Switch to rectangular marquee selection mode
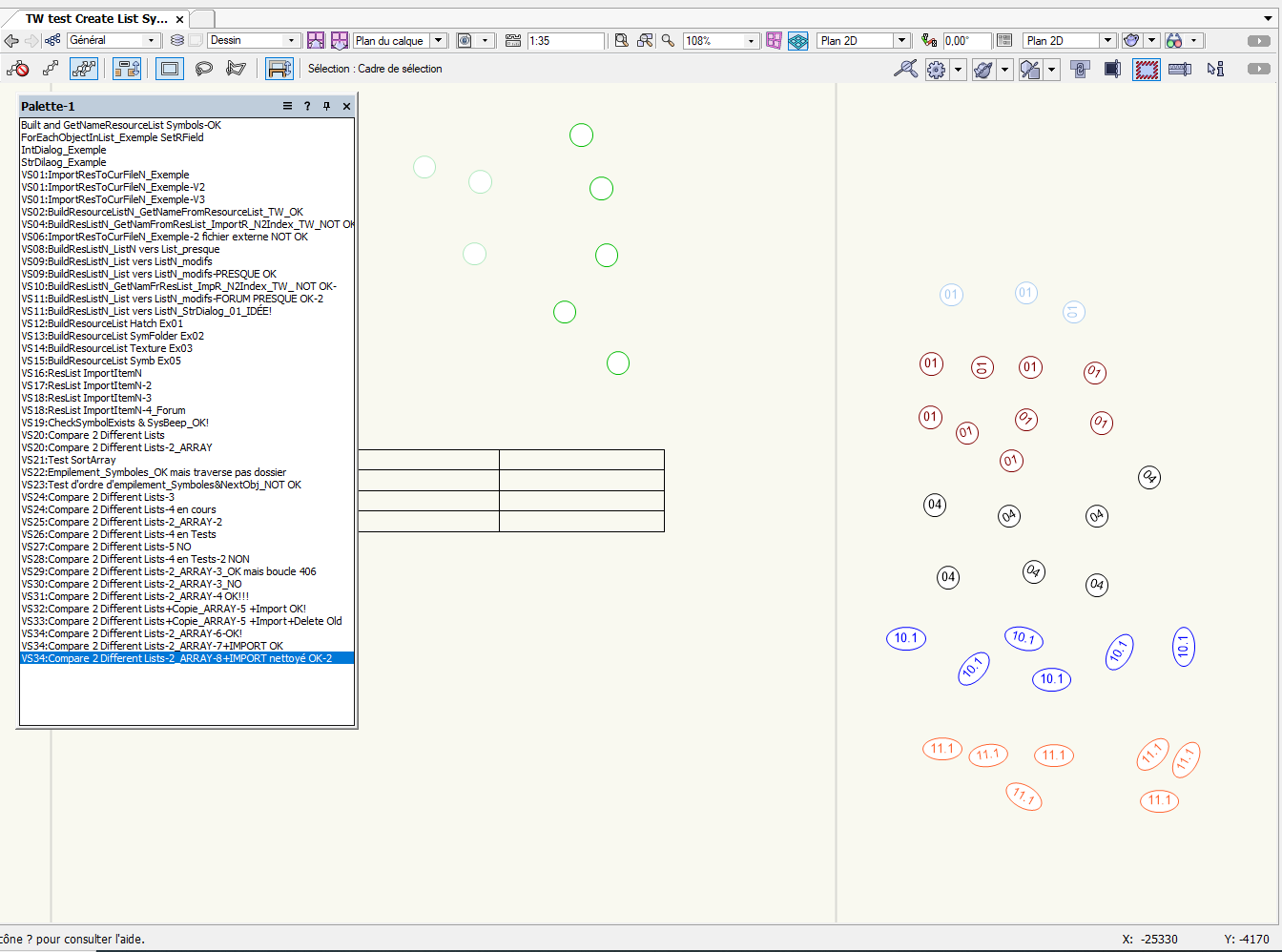 pos(170,69)
